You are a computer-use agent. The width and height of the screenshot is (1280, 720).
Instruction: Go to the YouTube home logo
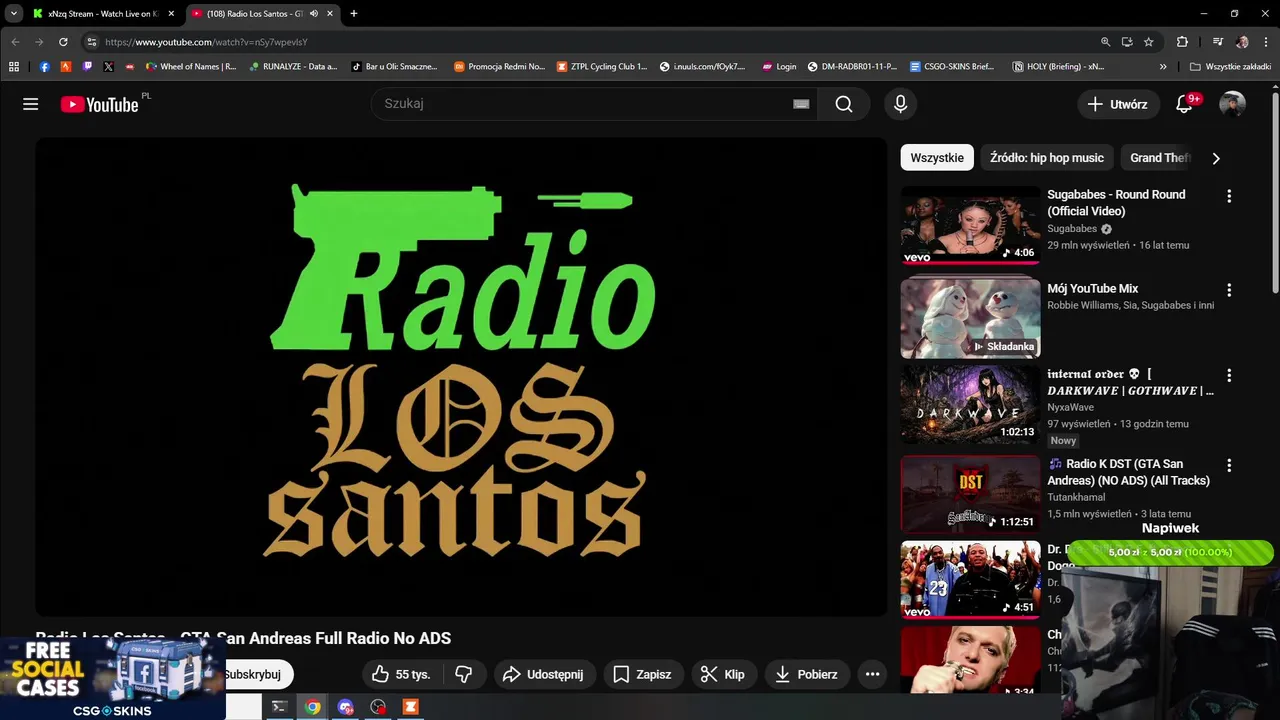coord(100,104)
